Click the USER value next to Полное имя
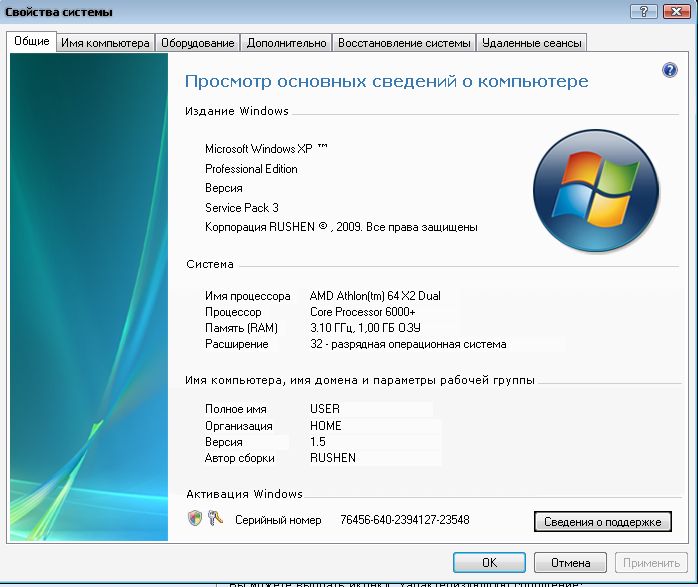The height and width of the screenshot is (587, 698). 325,409
